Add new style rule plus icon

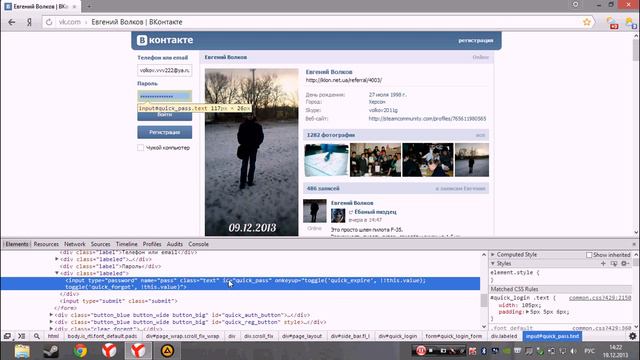click(x=603, y=264)
